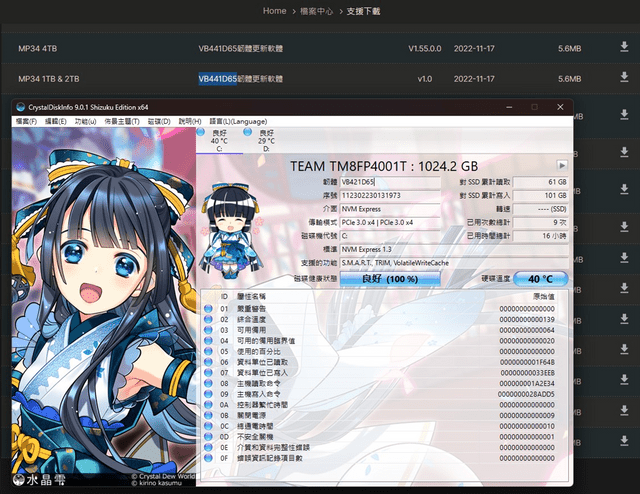This screenshot has height=494, width=640.
Task: Click the power-on count value 9 次
Action: [540, 223]
